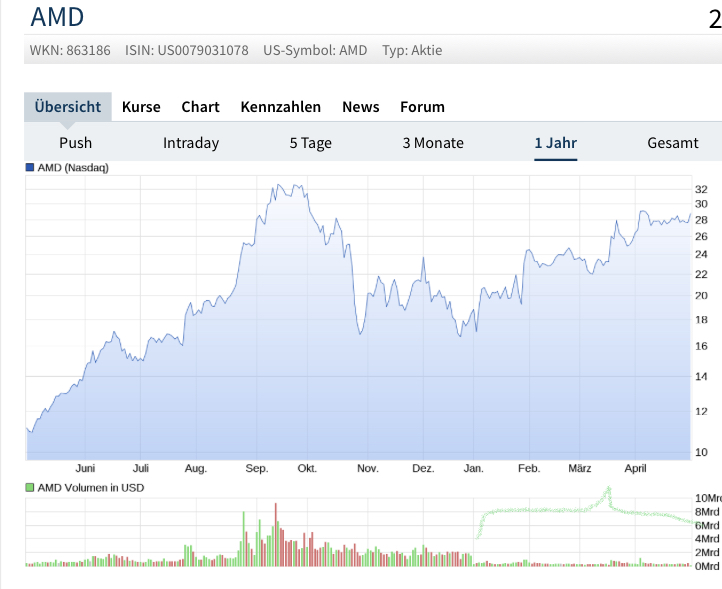Click the Juni label on time axis

tap(85, 468)
